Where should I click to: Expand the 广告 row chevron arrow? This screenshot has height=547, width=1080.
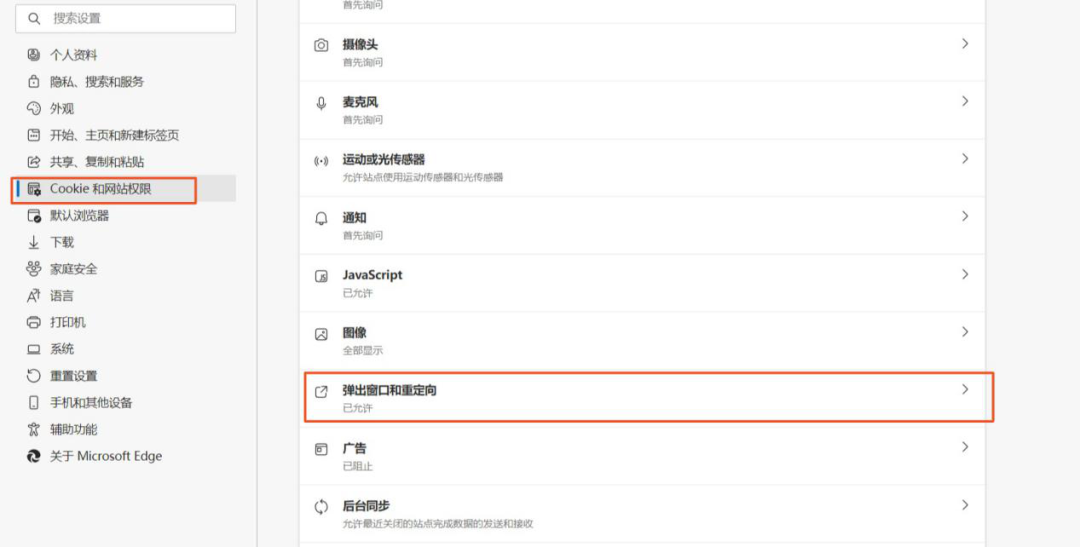point(965,447)
